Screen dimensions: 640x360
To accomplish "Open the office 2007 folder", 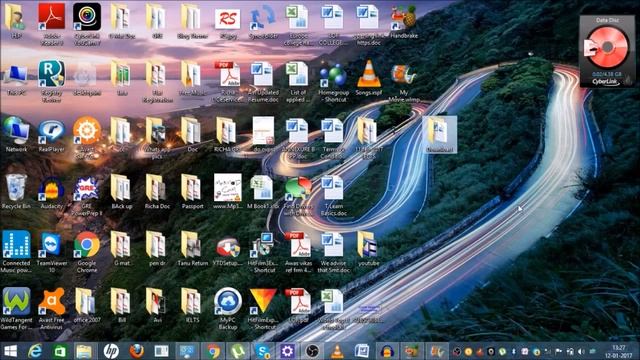I will (87, 305).
